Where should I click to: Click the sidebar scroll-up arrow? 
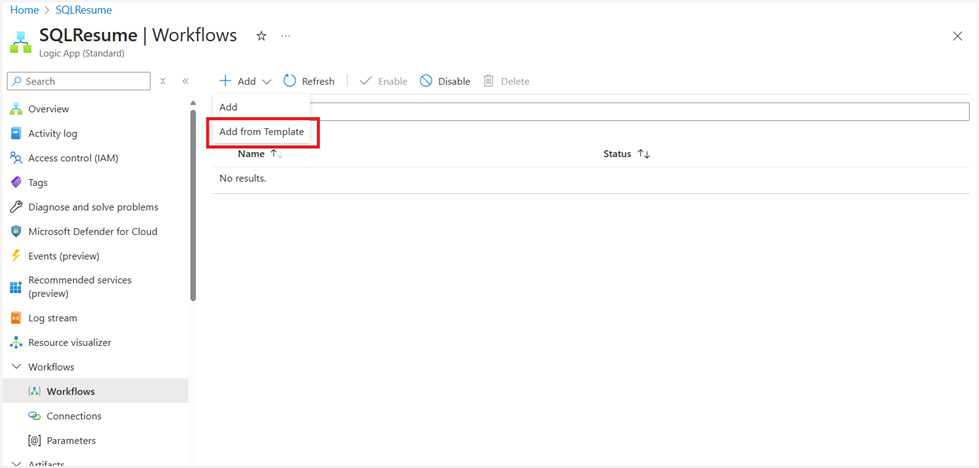193,103
